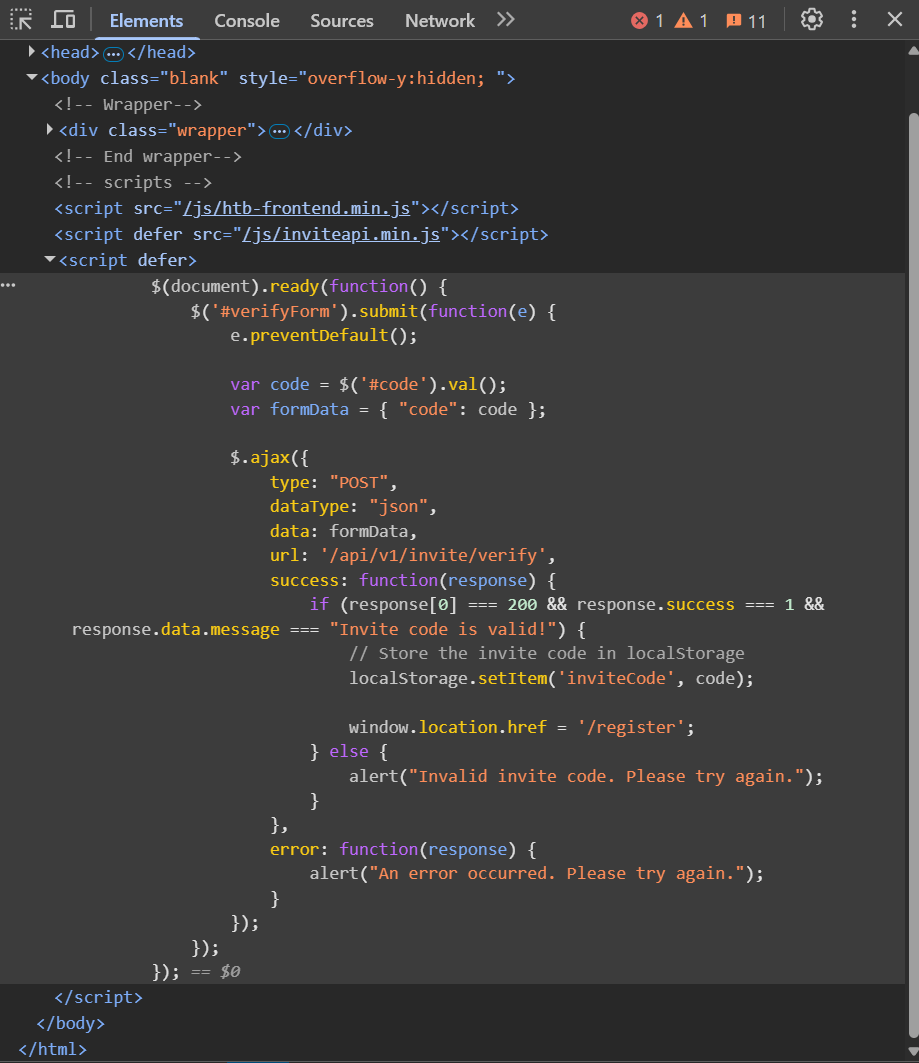Click the class="blank" attribute on body
Screen dimensions: 919x1063
tap(164, 79)
